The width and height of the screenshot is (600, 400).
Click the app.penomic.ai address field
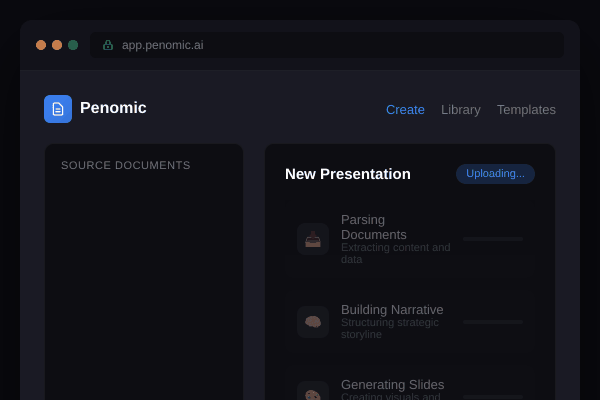tap(327, 45)
